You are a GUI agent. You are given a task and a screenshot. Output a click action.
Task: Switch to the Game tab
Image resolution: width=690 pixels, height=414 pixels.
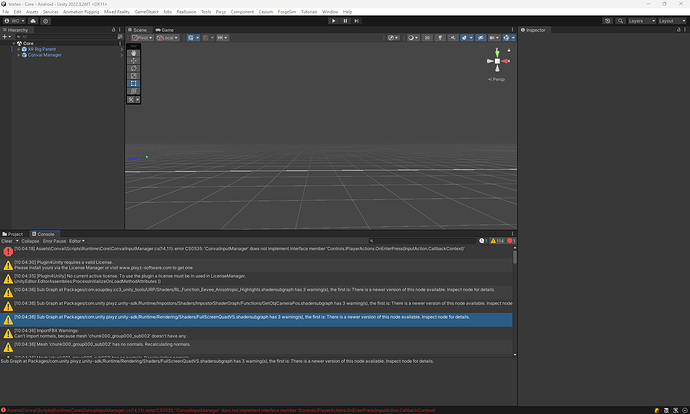[x=165, y=30]
